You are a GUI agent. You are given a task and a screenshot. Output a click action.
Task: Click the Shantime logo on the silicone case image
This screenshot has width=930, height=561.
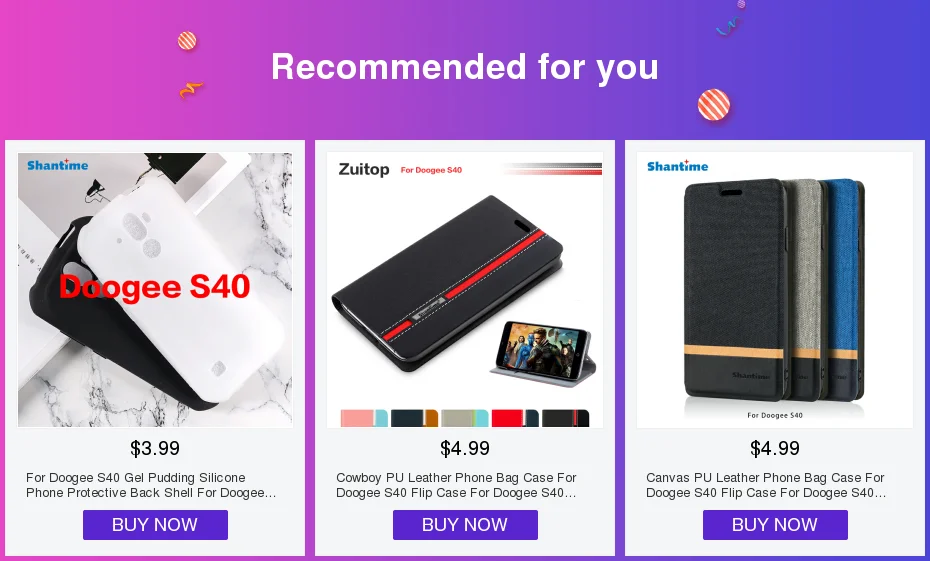tap(58, 165)
